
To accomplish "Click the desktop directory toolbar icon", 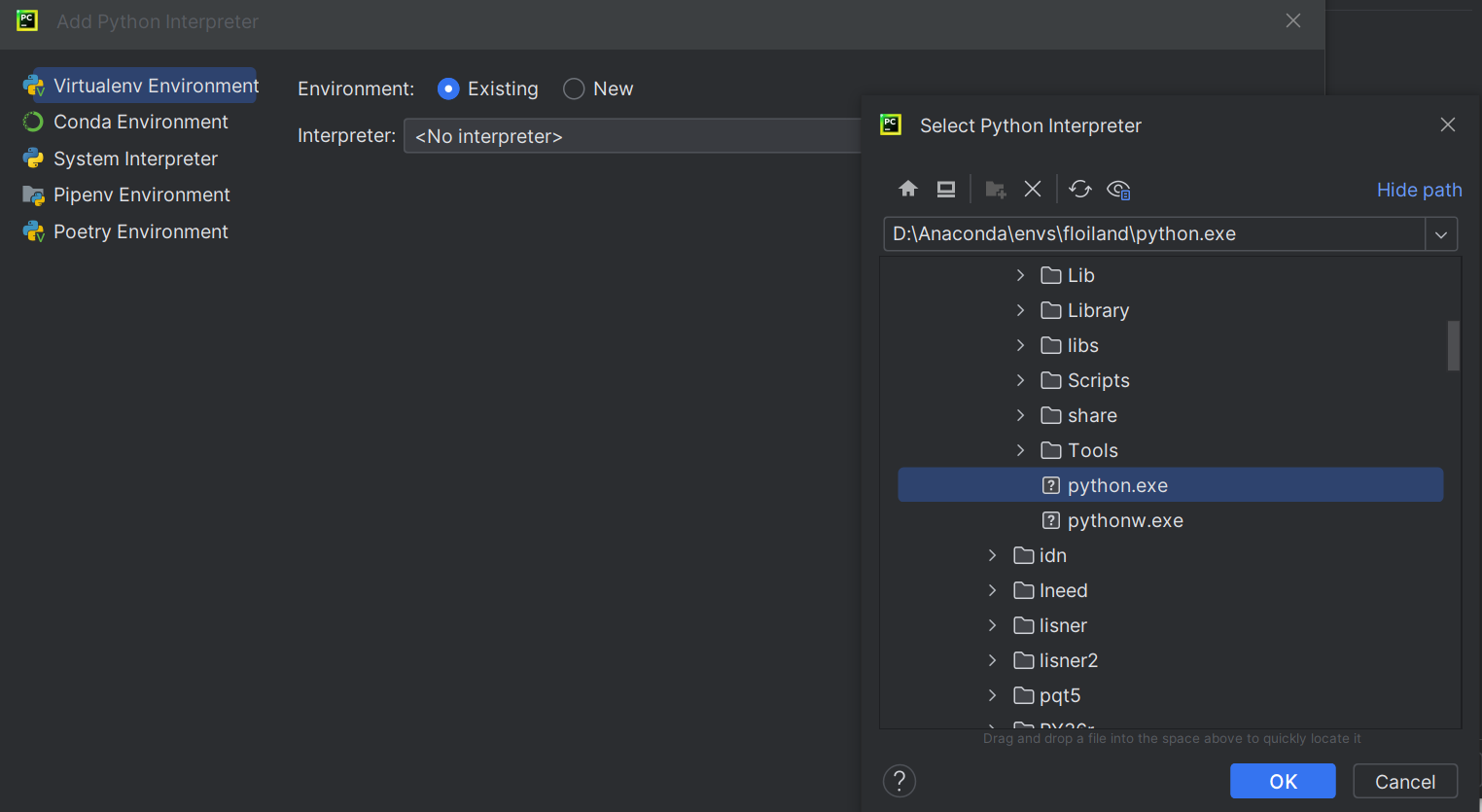I will click(x=946, y=189).
